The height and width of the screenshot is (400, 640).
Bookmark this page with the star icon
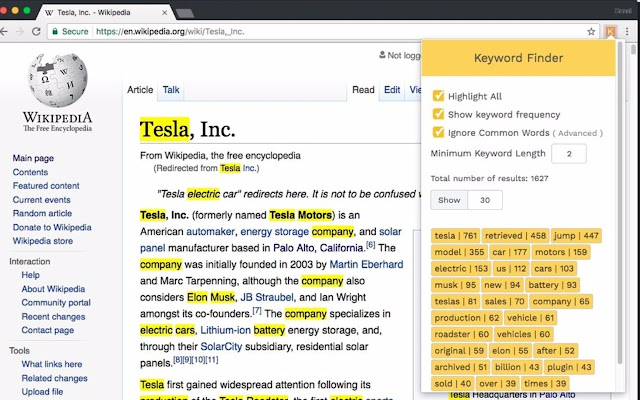click(x=591, y=31)
